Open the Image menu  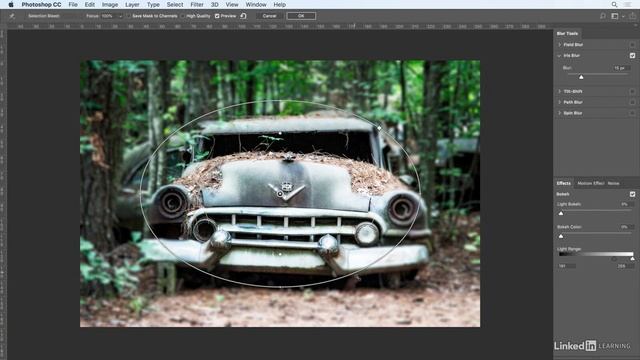tap(110, 4)
